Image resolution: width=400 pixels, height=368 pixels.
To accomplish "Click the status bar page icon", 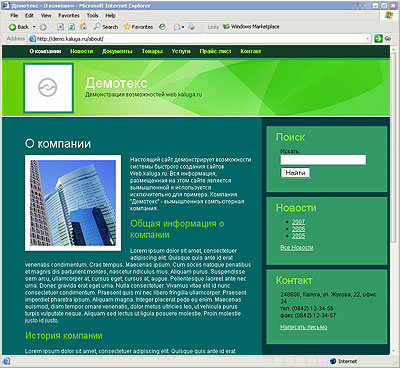I will click(x=6, y=361).
